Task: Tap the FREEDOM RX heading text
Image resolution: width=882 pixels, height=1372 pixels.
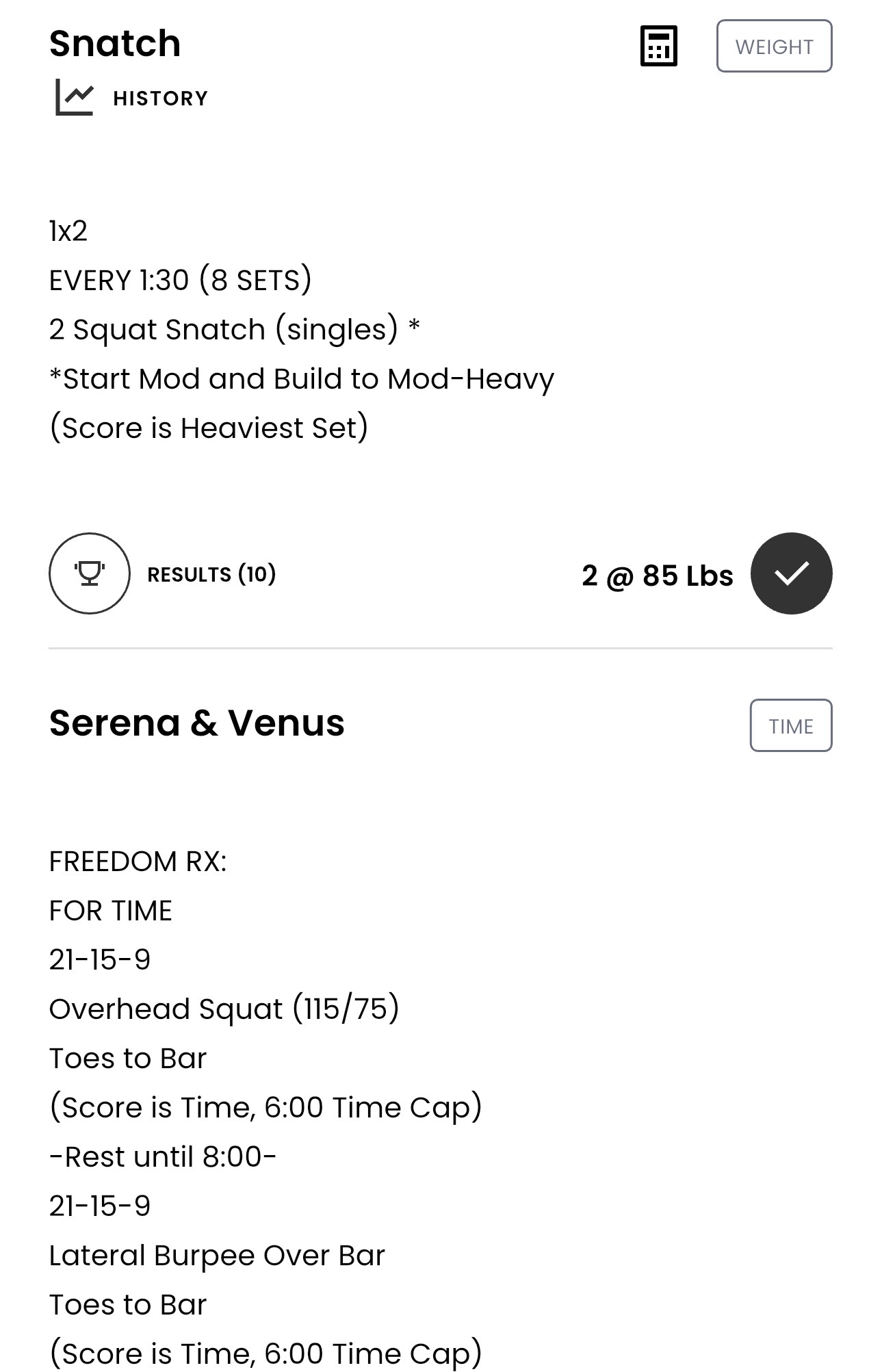Action: (x=138, y=862)
